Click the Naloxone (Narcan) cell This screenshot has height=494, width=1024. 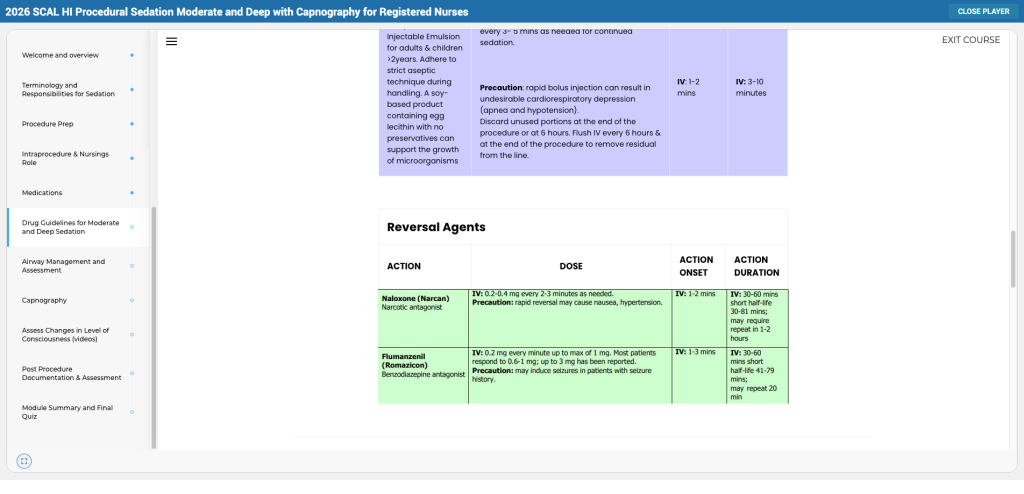pos(423,318)
